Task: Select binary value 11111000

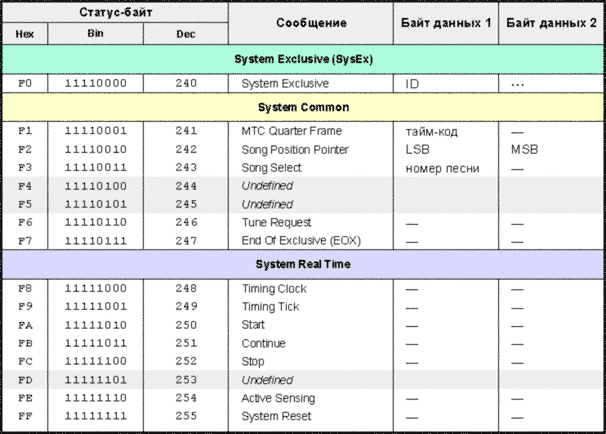Action: coord(95,289)
